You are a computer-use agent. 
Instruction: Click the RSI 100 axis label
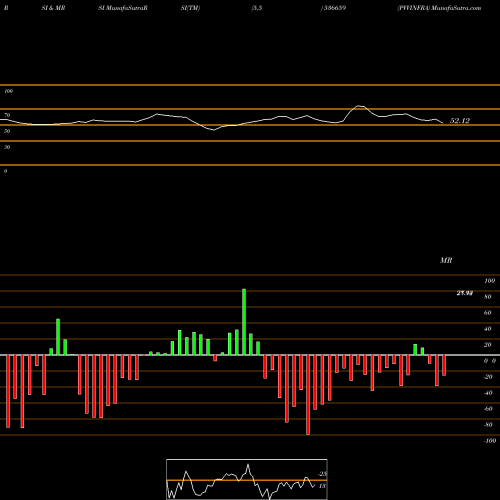point(8,91)
